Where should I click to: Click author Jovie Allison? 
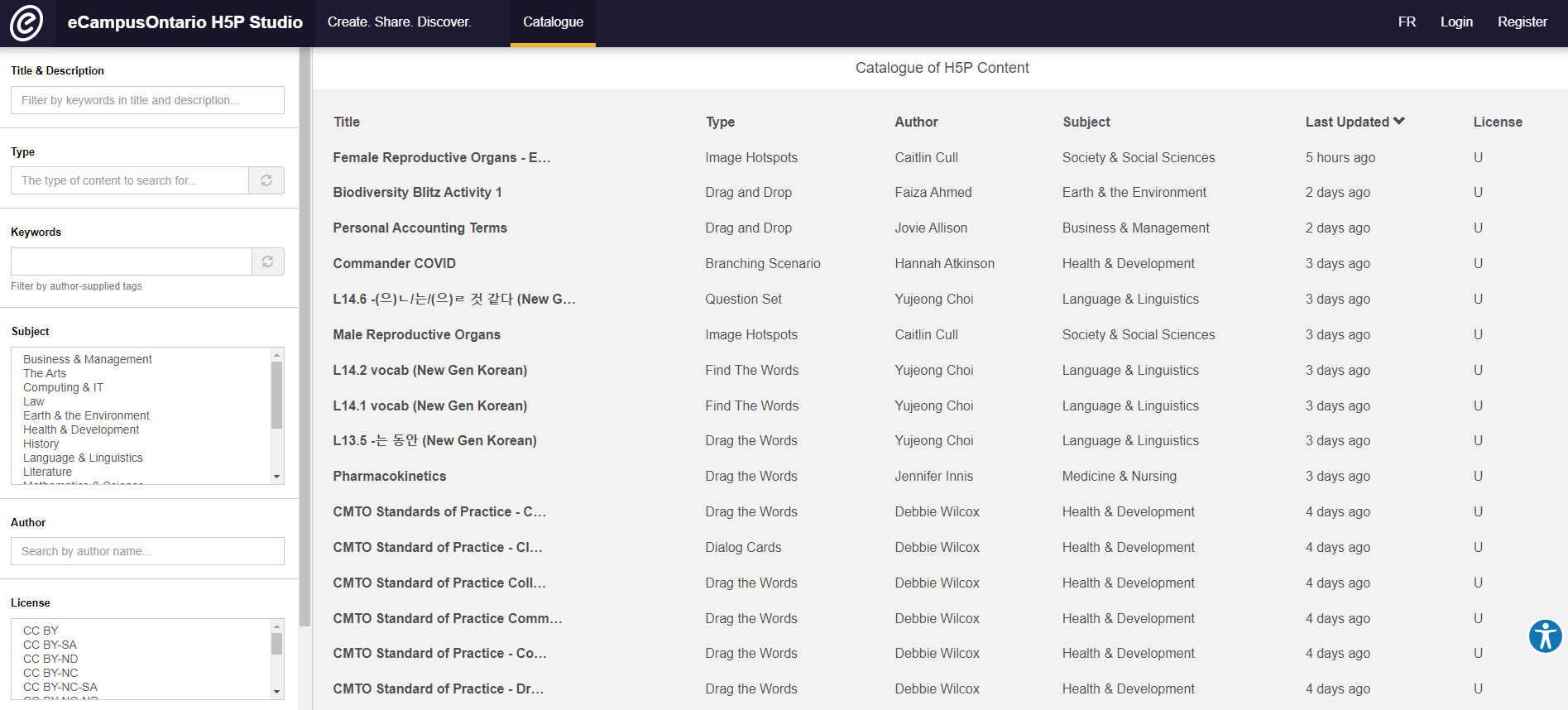tap(930, 228)
